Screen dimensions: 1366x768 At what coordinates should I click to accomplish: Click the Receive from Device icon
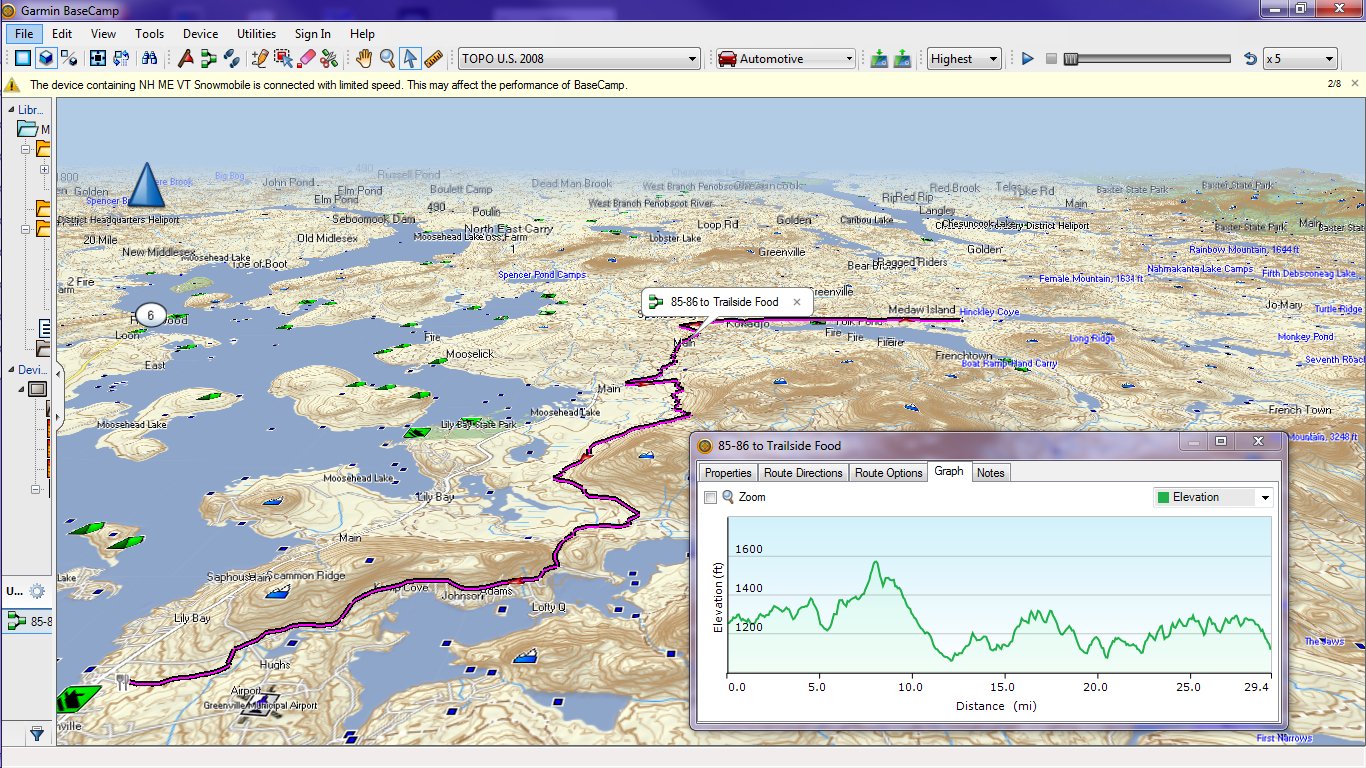tap(902, 58)
